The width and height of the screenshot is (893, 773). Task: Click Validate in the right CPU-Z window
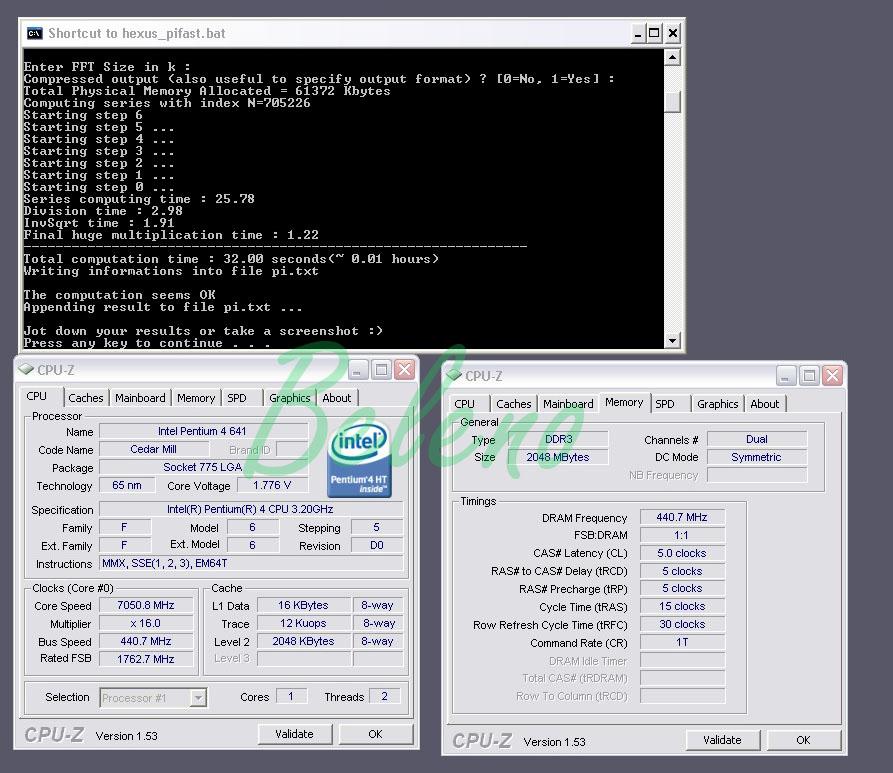(722, 739)
